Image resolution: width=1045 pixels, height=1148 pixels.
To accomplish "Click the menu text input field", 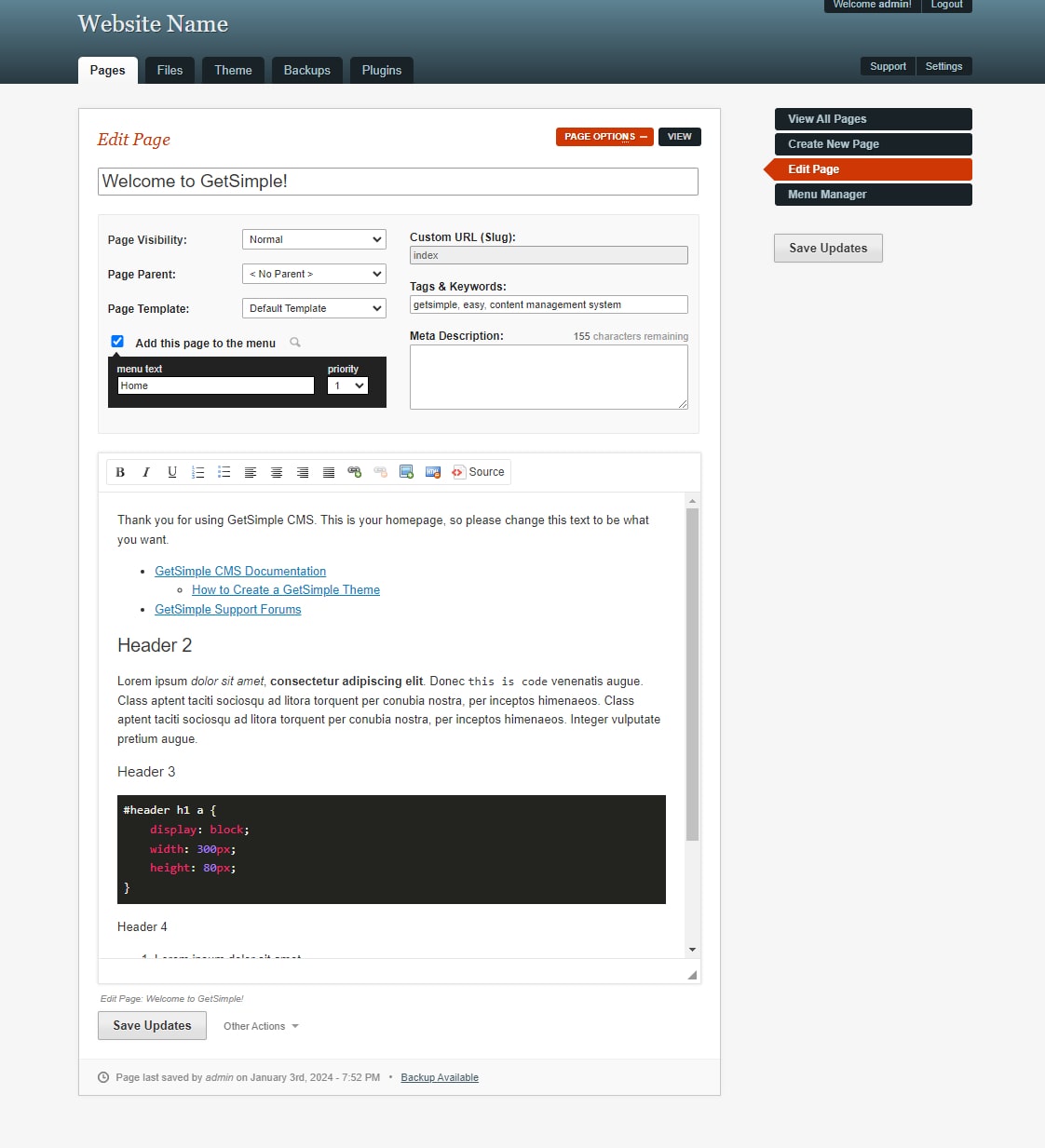I will point(216,385).
